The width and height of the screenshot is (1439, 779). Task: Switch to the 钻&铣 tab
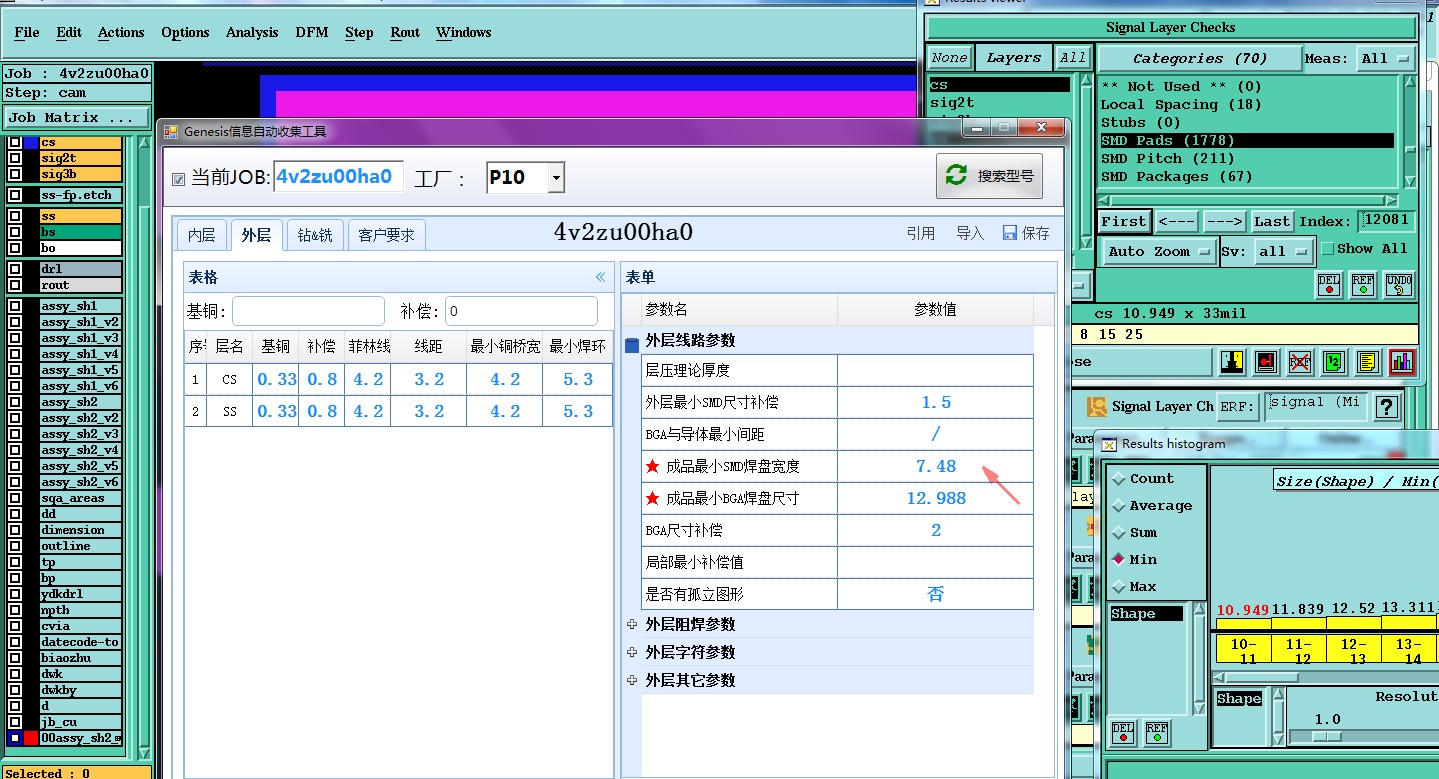pos(315,235)
